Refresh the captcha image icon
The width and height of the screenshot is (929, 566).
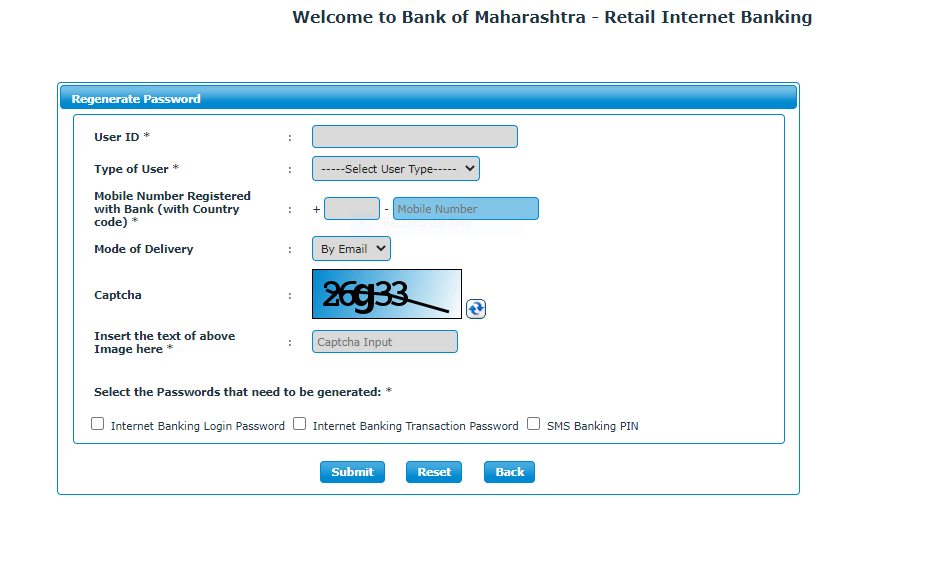click(x=476, y=309)
